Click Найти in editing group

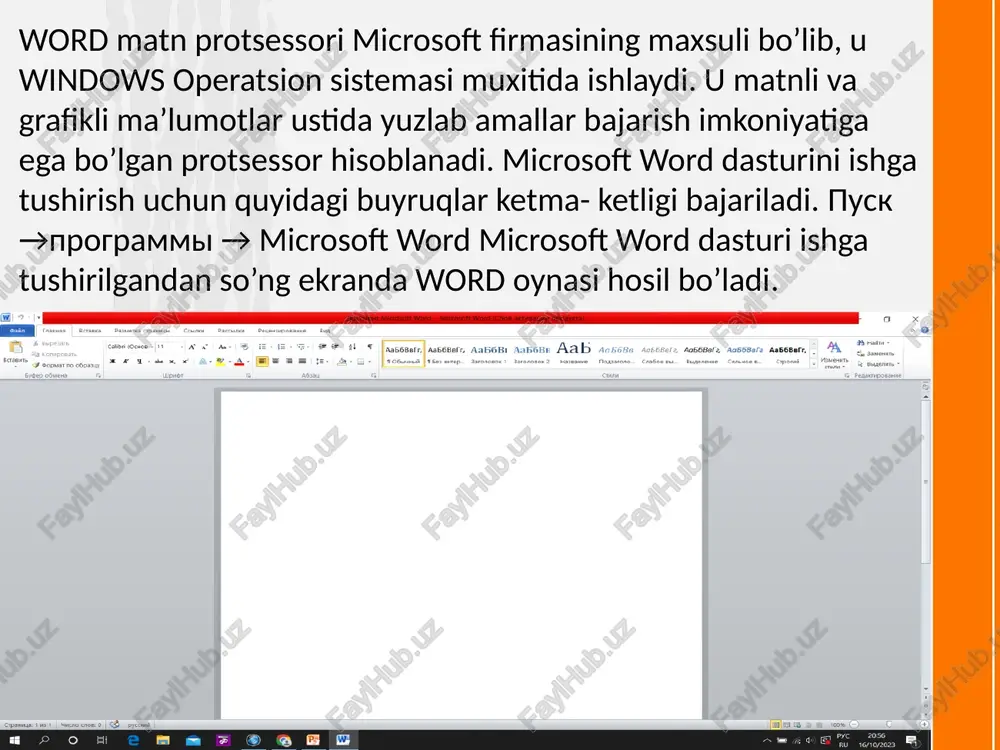point(874,343)
